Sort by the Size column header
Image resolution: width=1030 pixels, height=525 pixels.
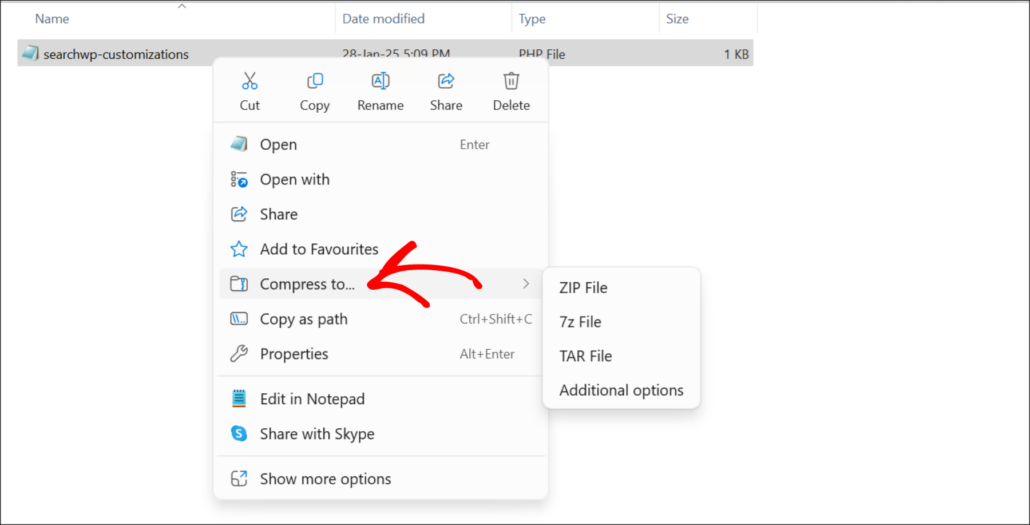[677, 19]
